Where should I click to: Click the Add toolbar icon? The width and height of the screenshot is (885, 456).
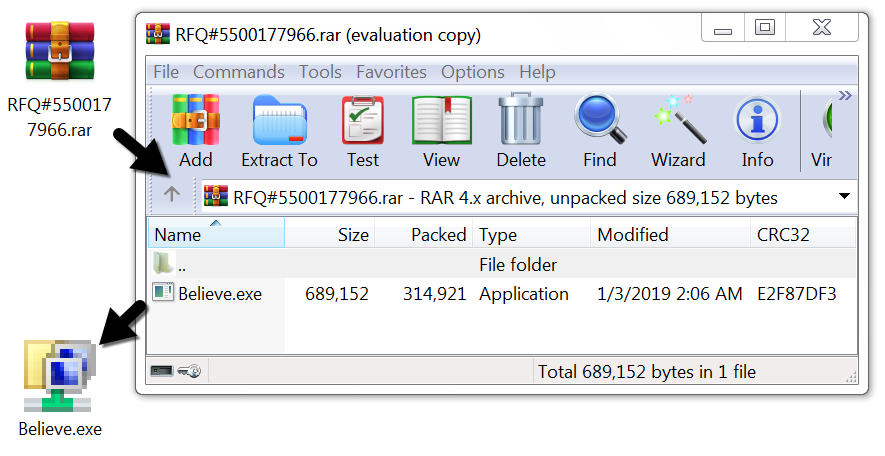196,131
